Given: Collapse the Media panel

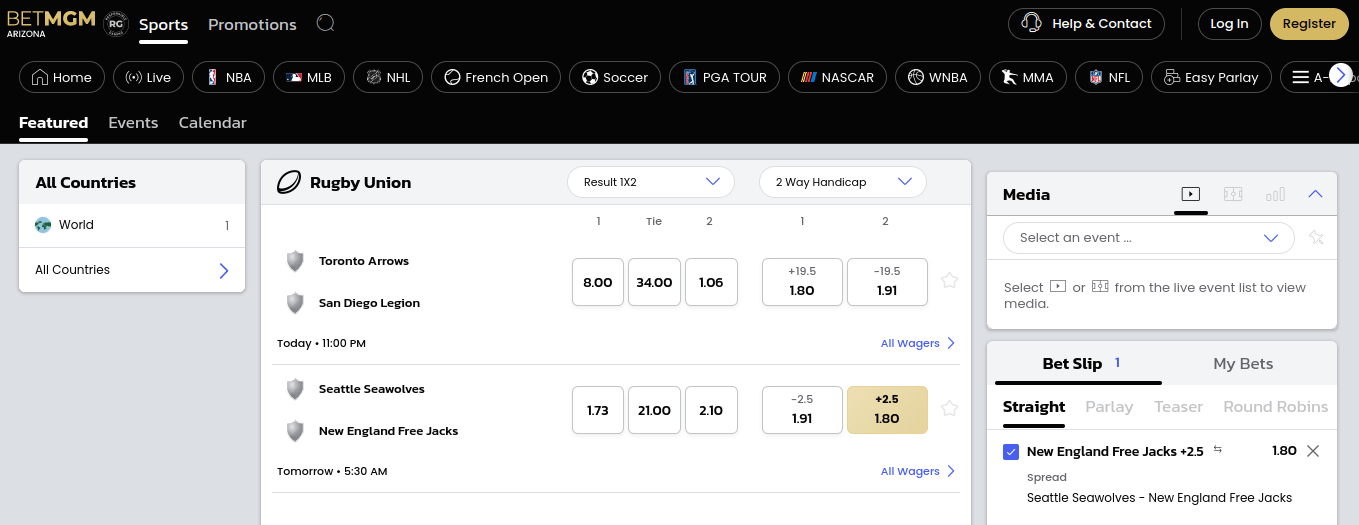Looking at the screenshot, I should tap(1316, 194).
